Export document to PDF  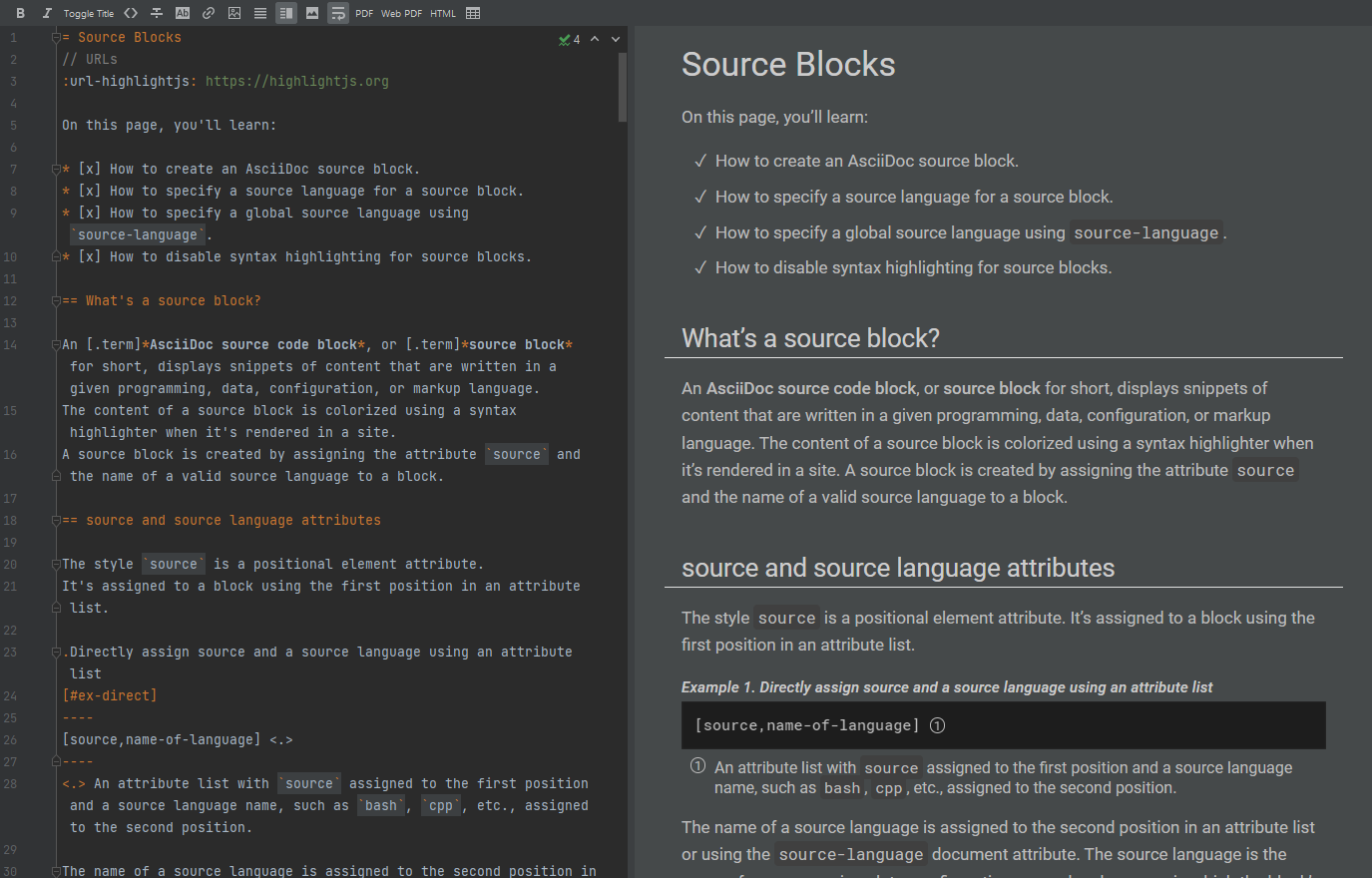(363, 13)
